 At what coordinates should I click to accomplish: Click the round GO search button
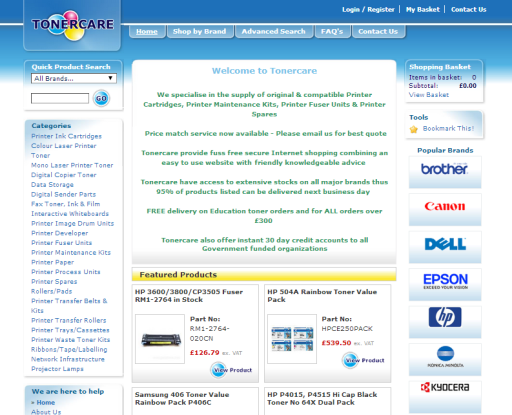[x=101, y=98]
